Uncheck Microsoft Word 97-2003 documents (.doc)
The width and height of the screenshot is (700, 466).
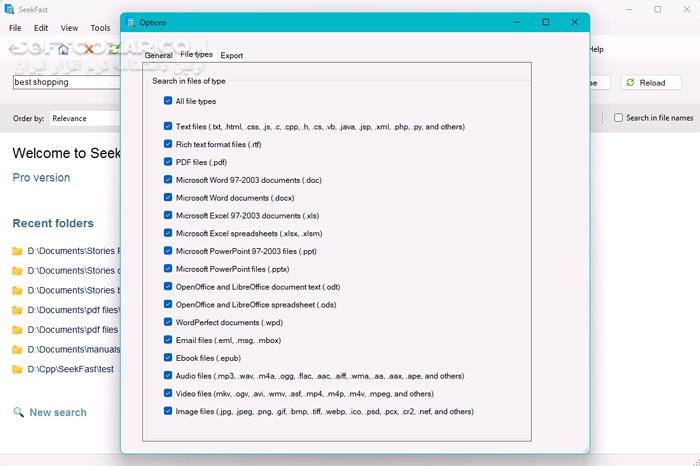point(168,179)
